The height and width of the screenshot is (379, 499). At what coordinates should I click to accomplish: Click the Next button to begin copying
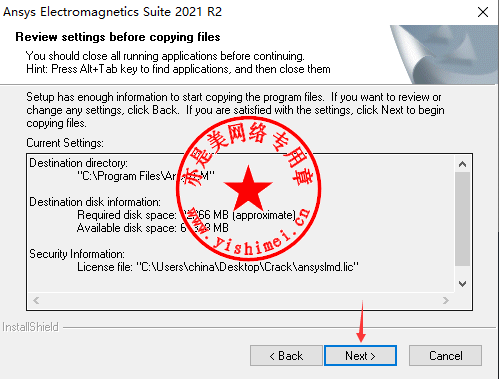pyautogui.click(x=360, y=356)
